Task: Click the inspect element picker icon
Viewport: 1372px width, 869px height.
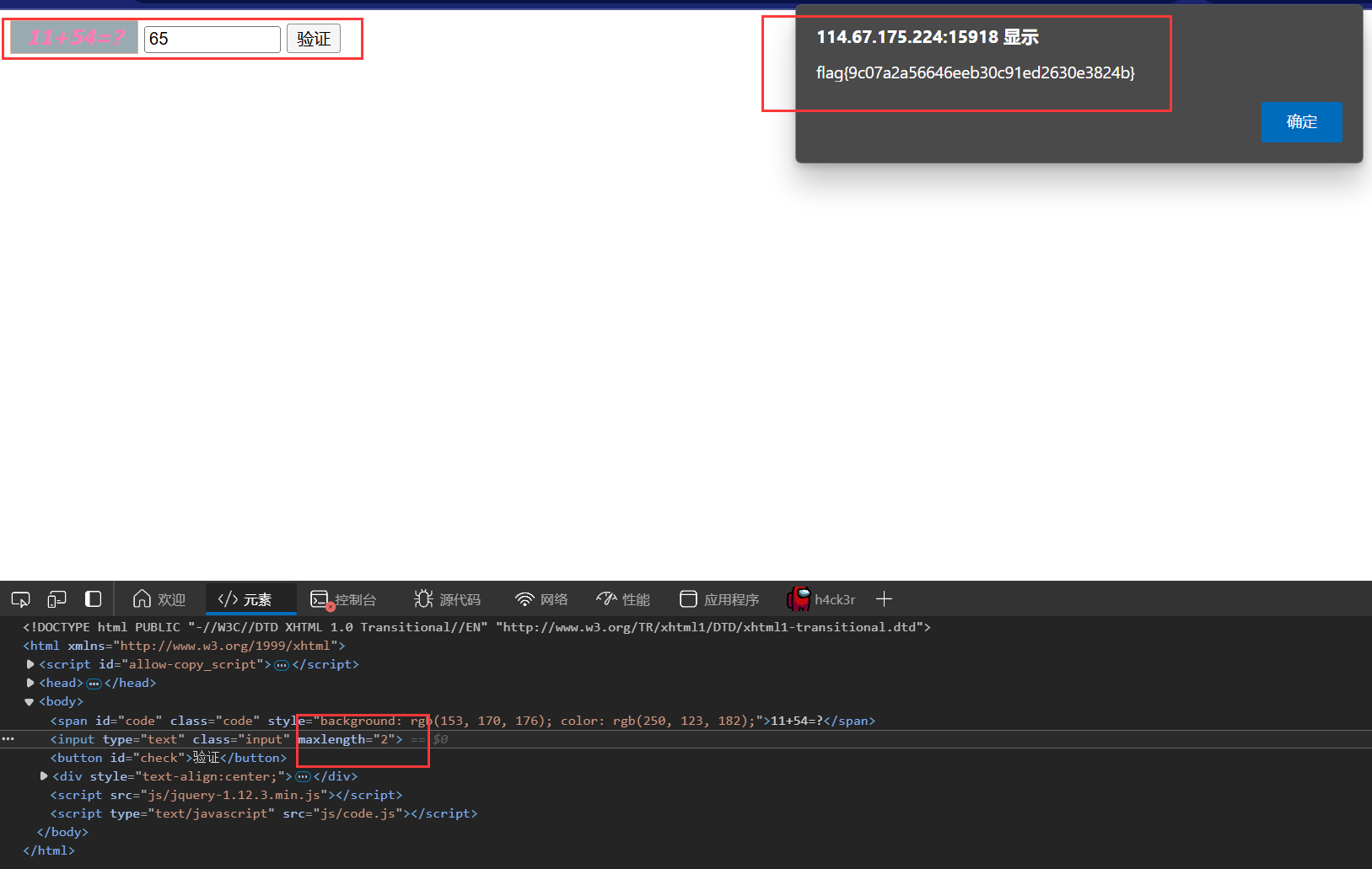Action: tap(20, 599)
